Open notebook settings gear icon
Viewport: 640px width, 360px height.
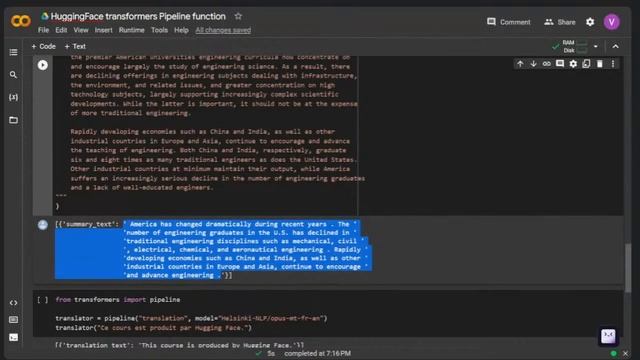pyautogui.click(x=590, y=22)
